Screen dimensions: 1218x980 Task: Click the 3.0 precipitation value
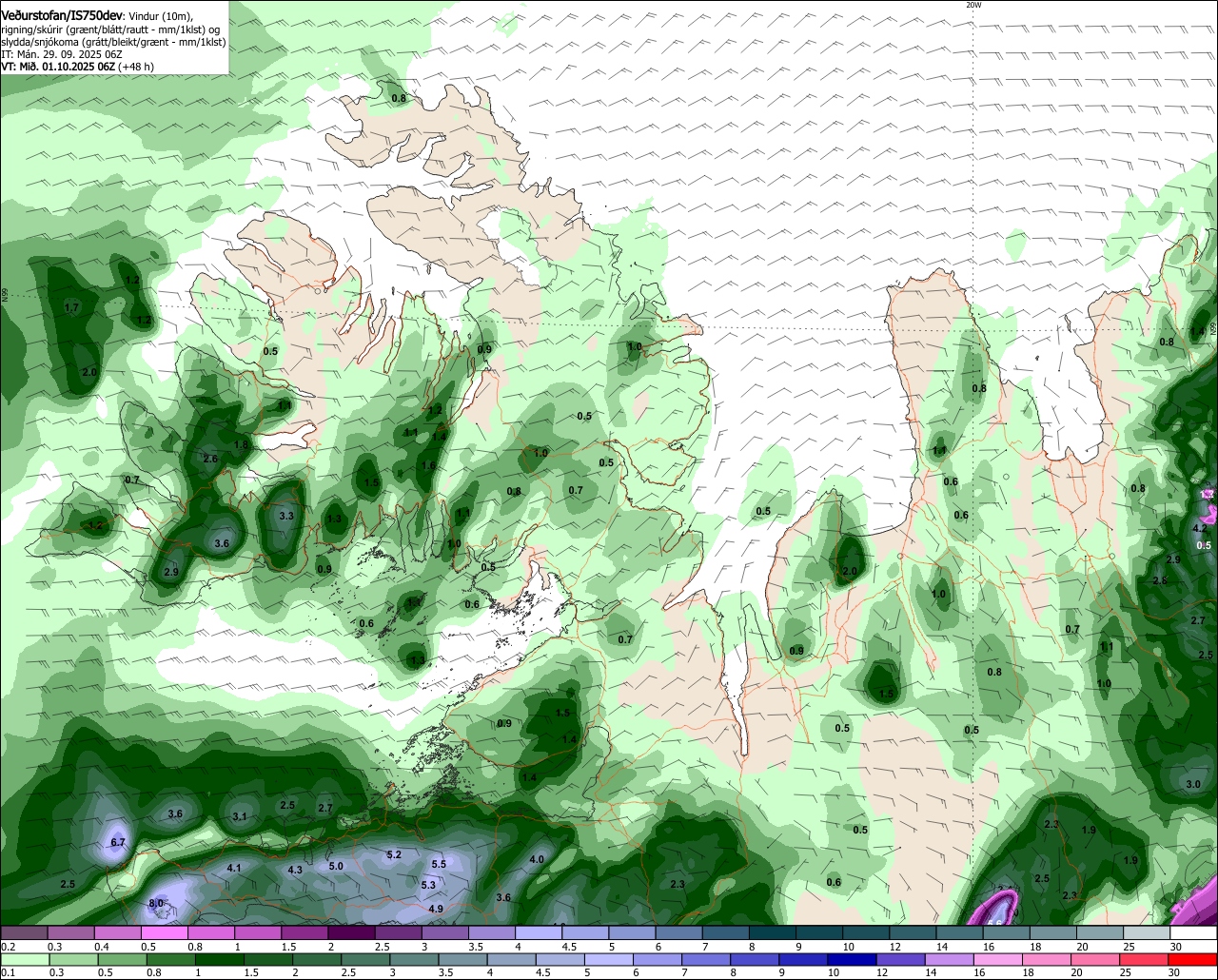pos(1193,784)
